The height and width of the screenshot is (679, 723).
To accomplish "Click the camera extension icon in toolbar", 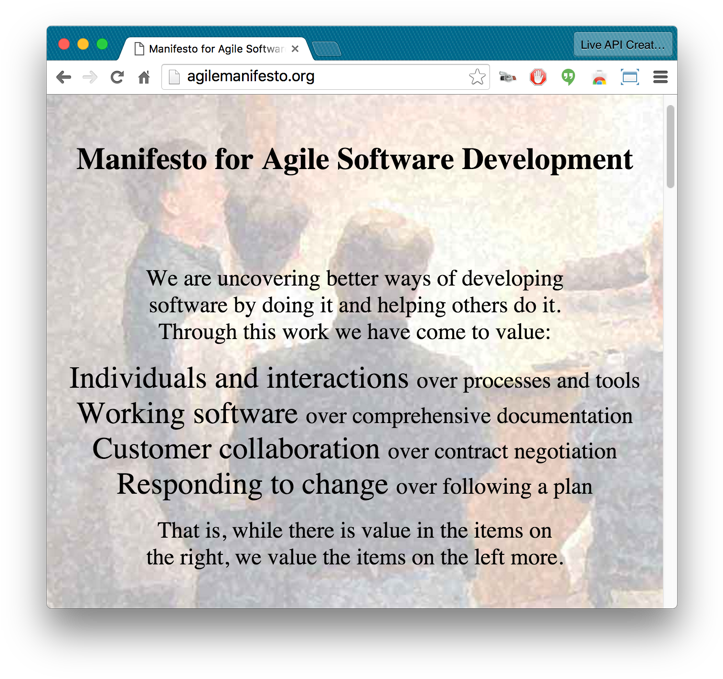I will (x=507, y=77).
